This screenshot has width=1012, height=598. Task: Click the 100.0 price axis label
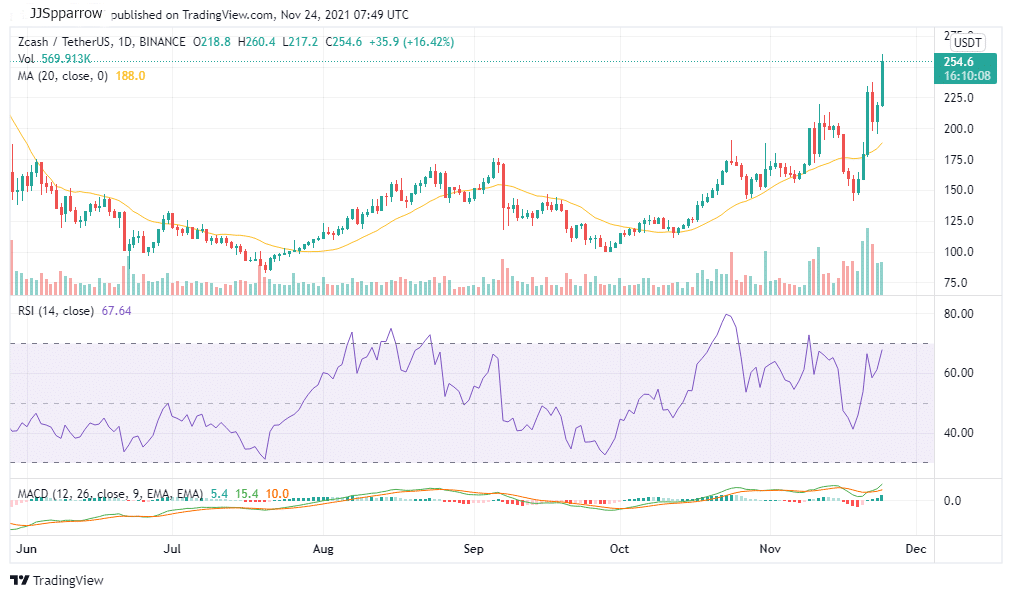959,252
